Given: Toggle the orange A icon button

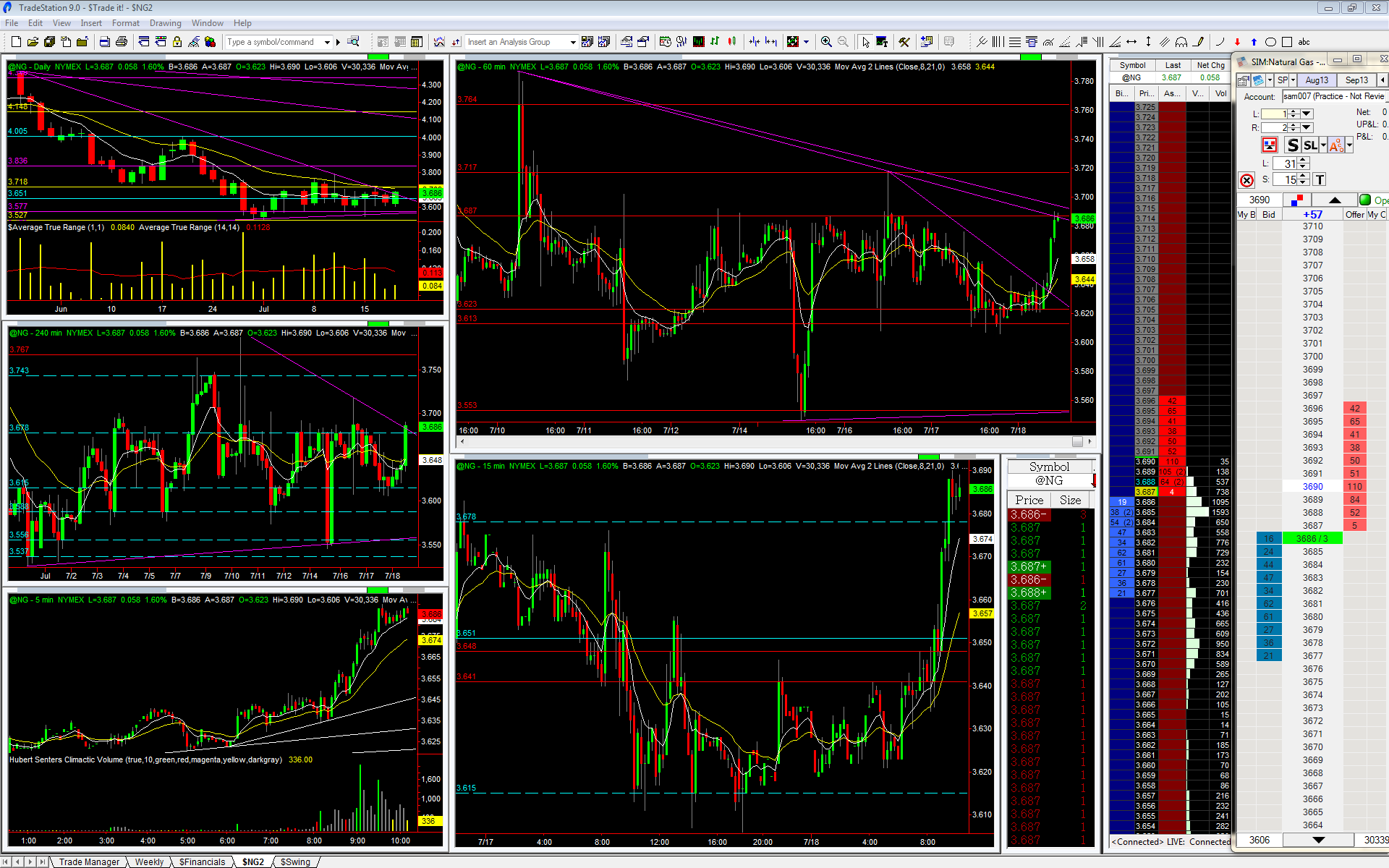Looking at the screenshot, I should [1336, 145].
